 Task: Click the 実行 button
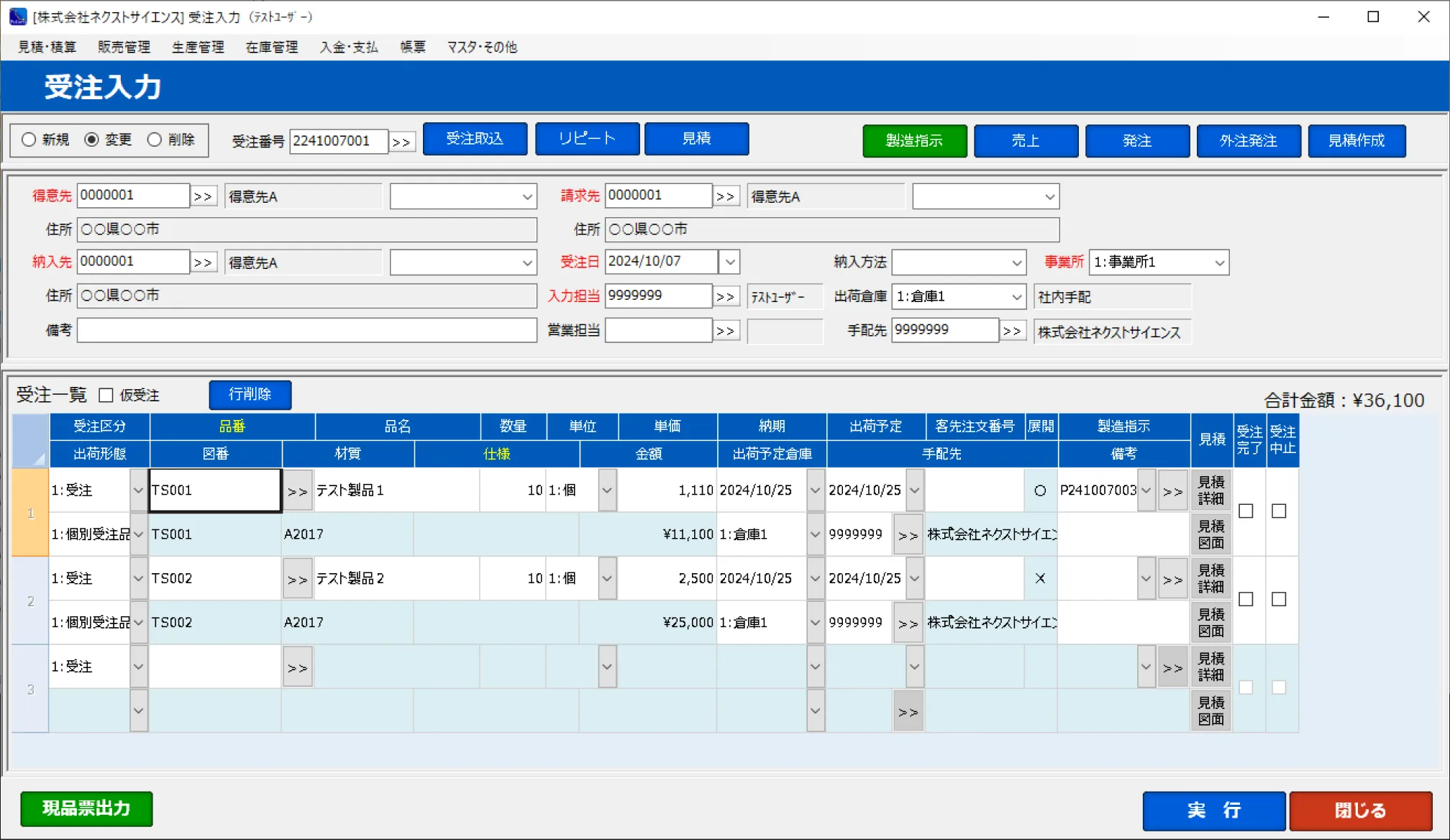[x=1214, y=811]
